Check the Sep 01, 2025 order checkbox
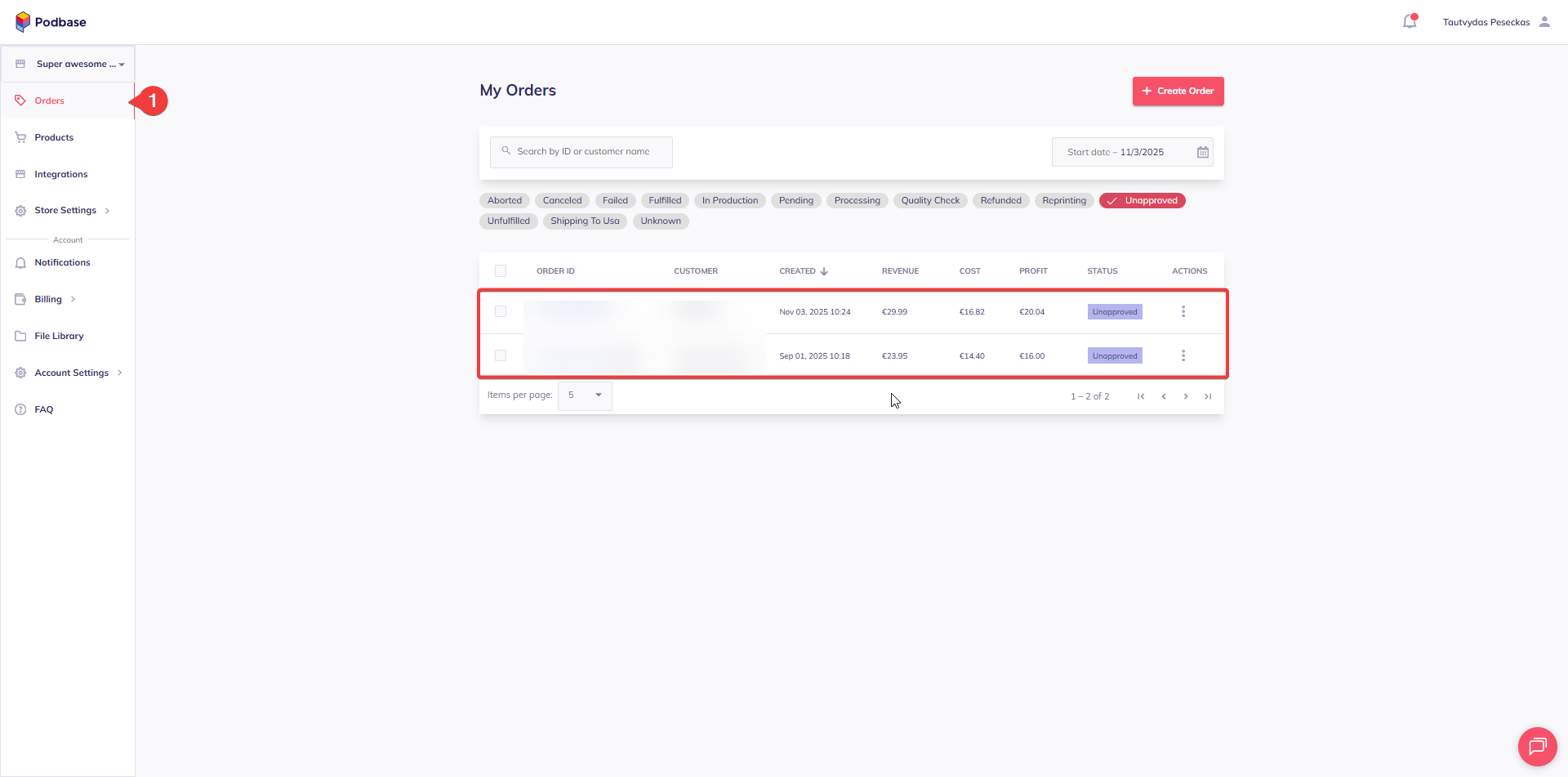The image size is (1568, 777). click(501, 355)
